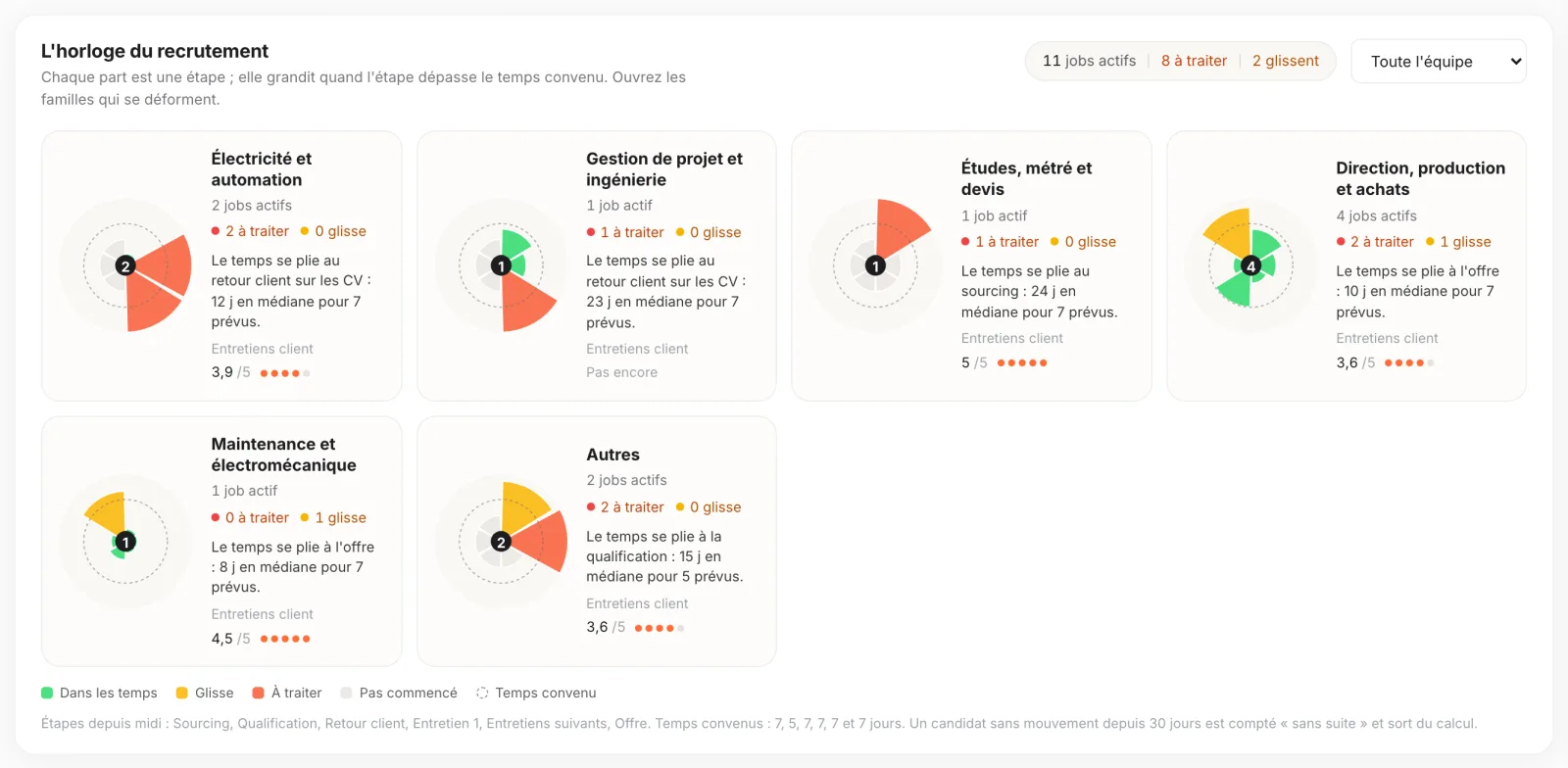Toggle the Pas commencé legend item

(399, 693)
